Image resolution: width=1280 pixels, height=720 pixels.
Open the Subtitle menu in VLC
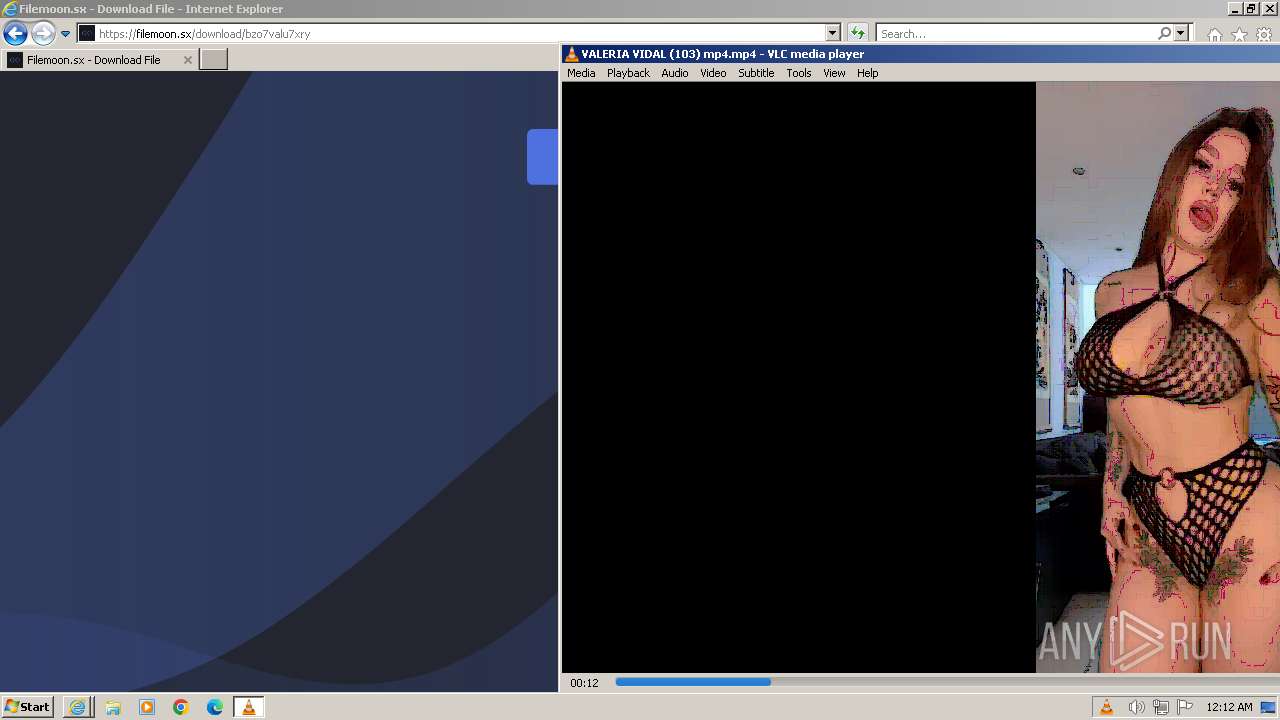756,73
